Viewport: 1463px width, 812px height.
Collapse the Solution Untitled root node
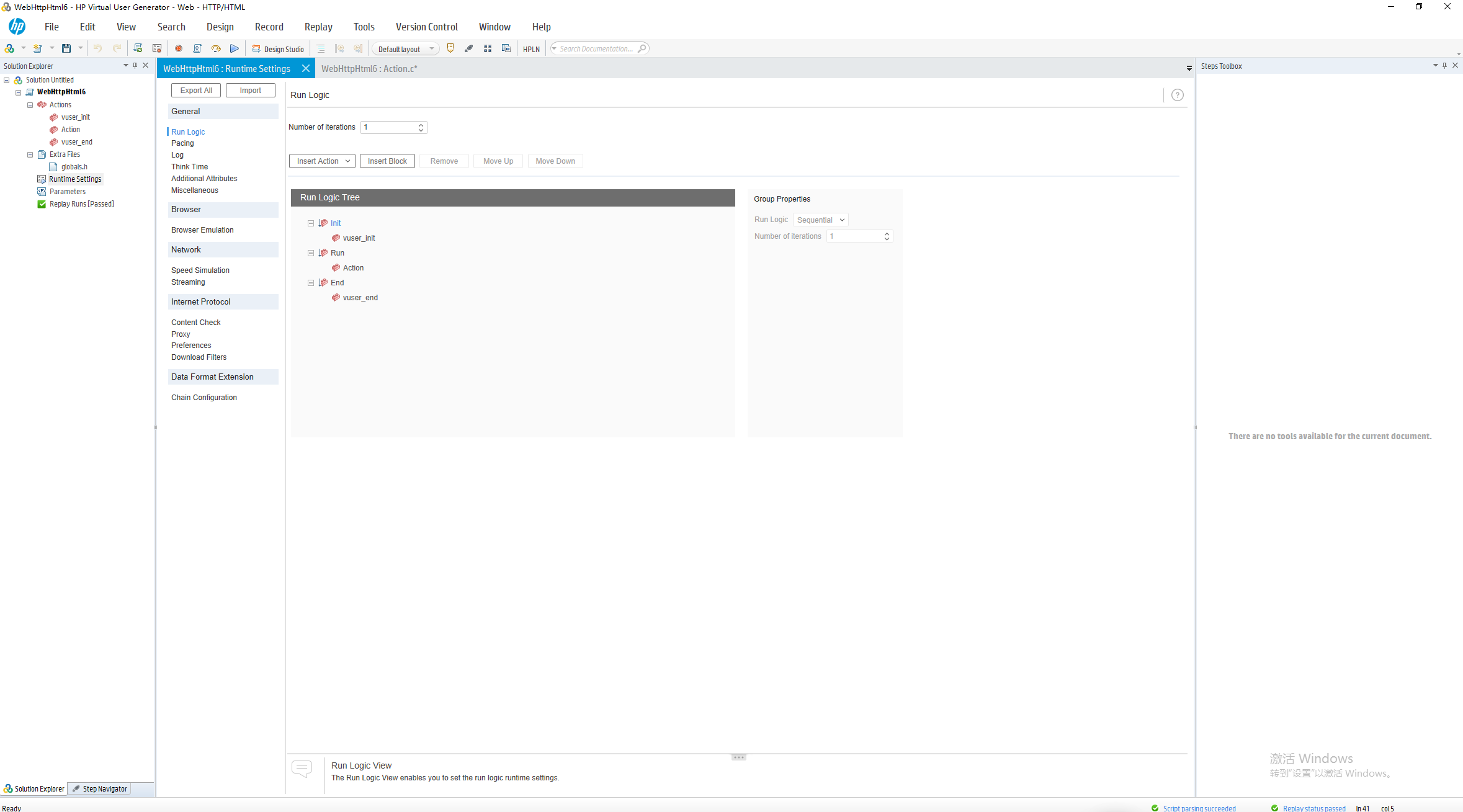pyautogui.click(x=6, y=80)
